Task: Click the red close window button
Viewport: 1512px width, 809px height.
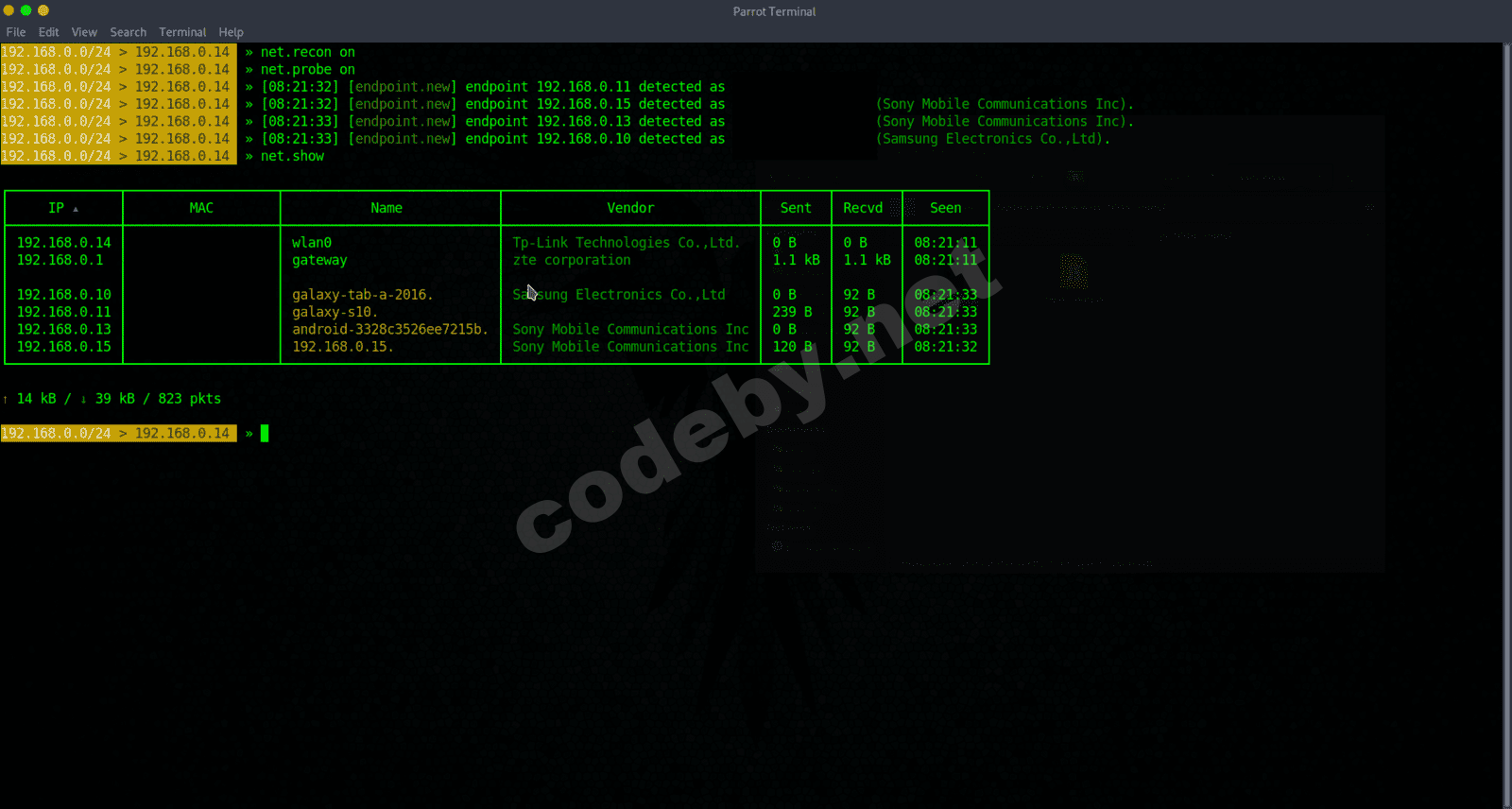Action: (x=9, y=10)
